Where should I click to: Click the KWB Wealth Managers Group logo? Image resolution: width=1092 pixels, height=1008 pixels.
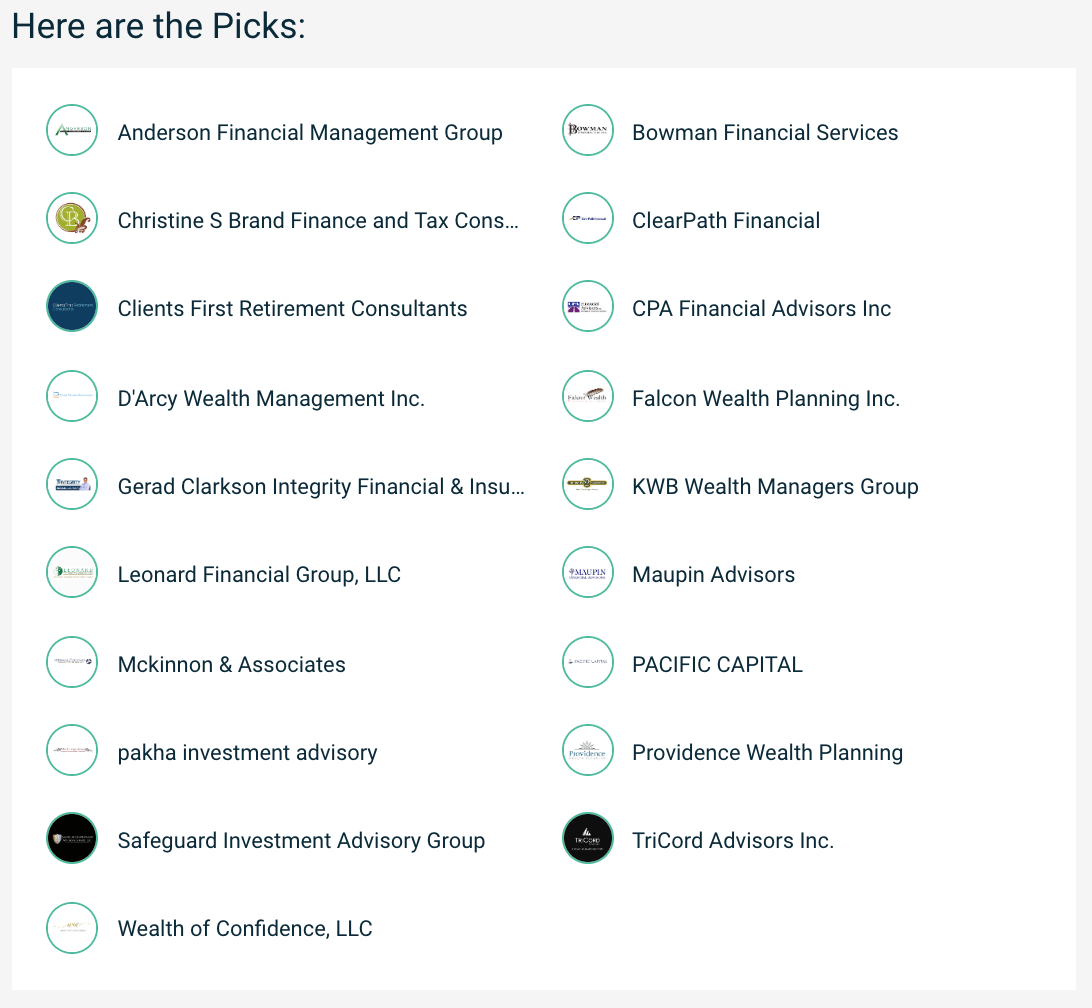pyautogui.click(x=588, y=484)
